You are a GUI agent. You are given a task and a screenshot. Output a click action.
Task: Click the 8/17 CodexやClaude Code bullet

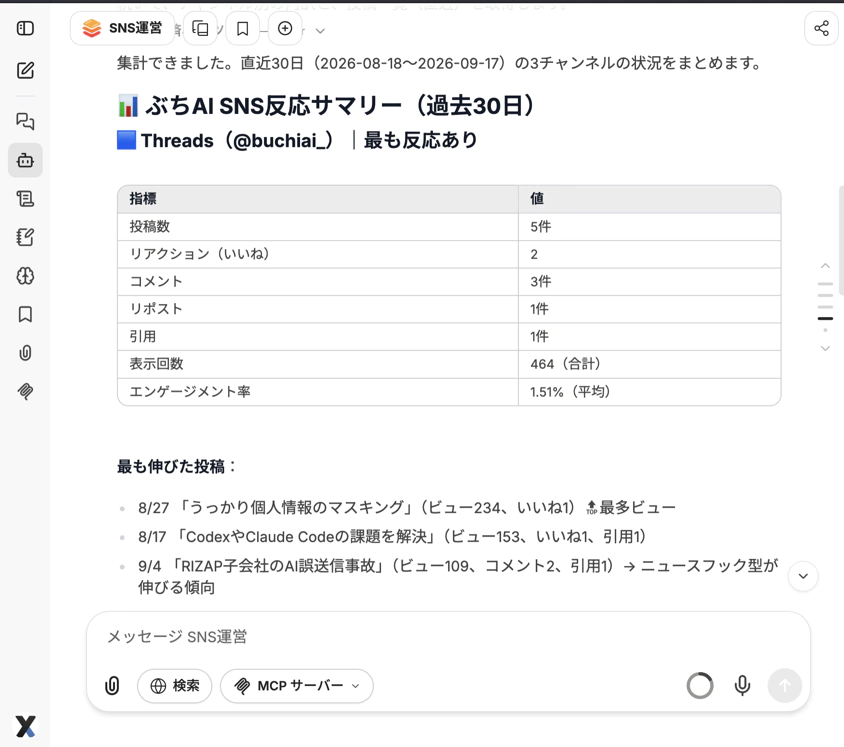(x=392, y=537)
